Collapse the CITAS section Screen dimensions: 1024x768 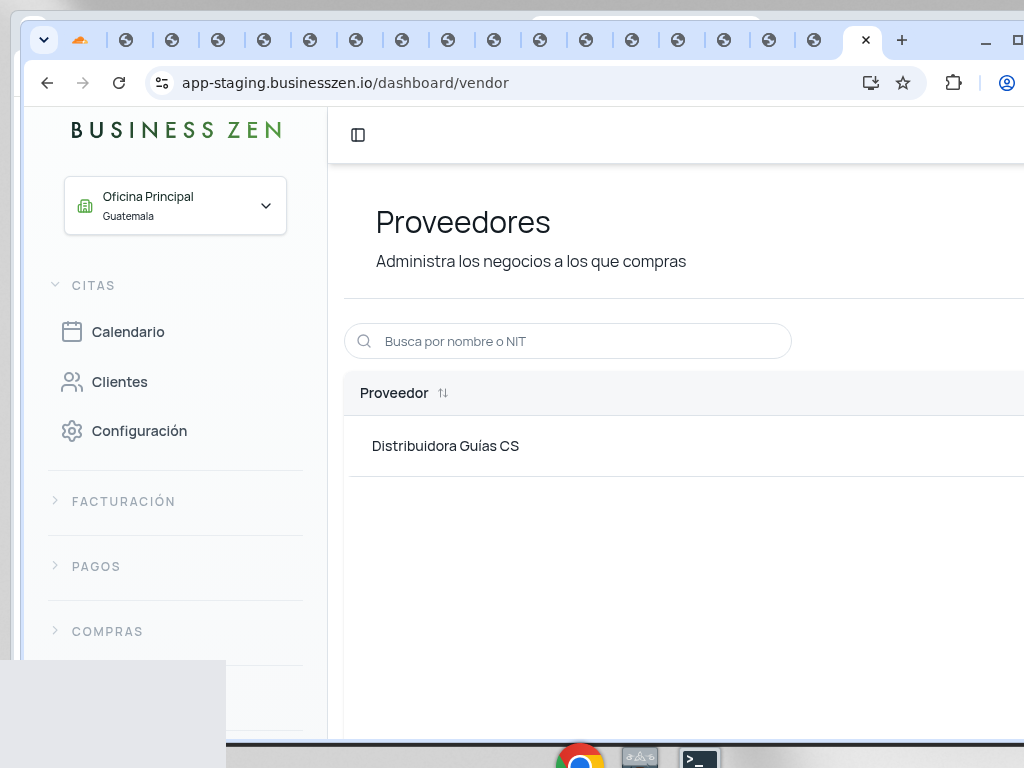click(56, 285)
